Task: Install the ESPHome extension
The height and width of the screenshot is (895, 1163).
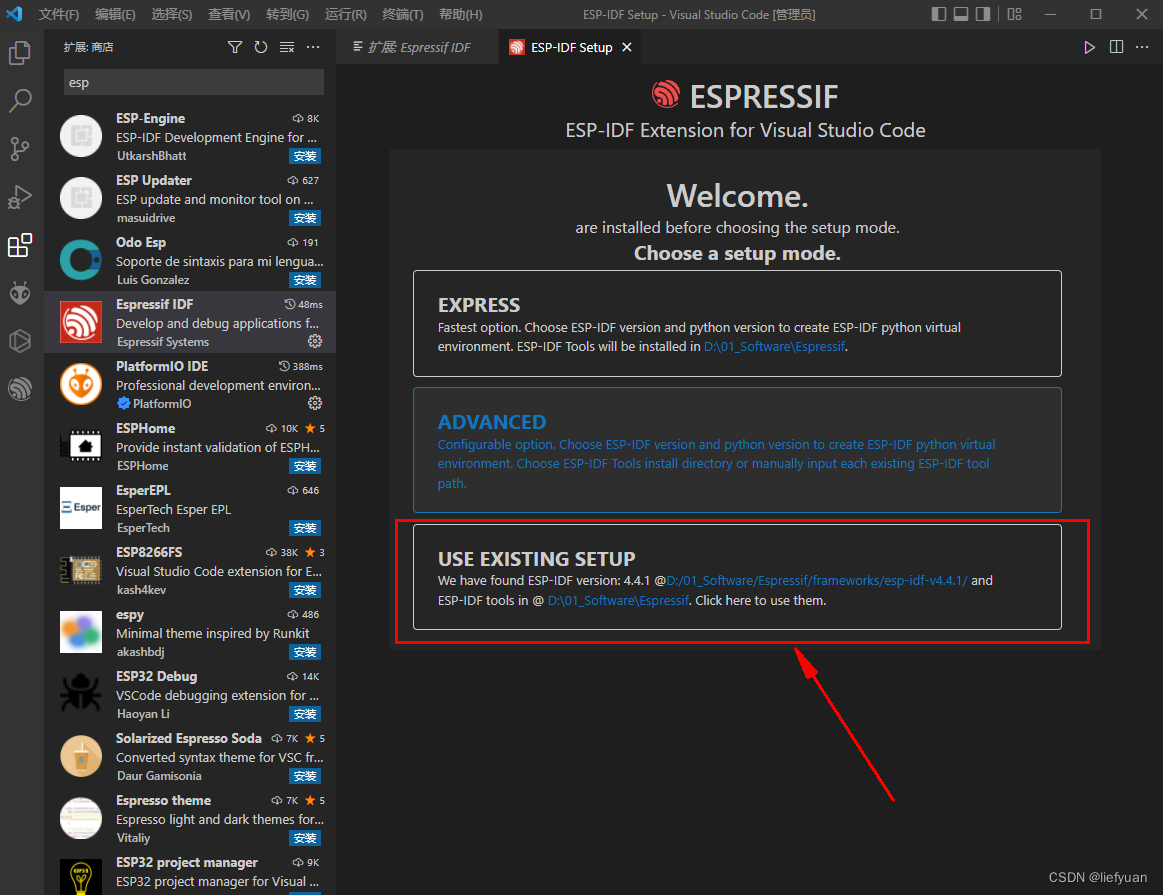Action: (x=305, y=466)
